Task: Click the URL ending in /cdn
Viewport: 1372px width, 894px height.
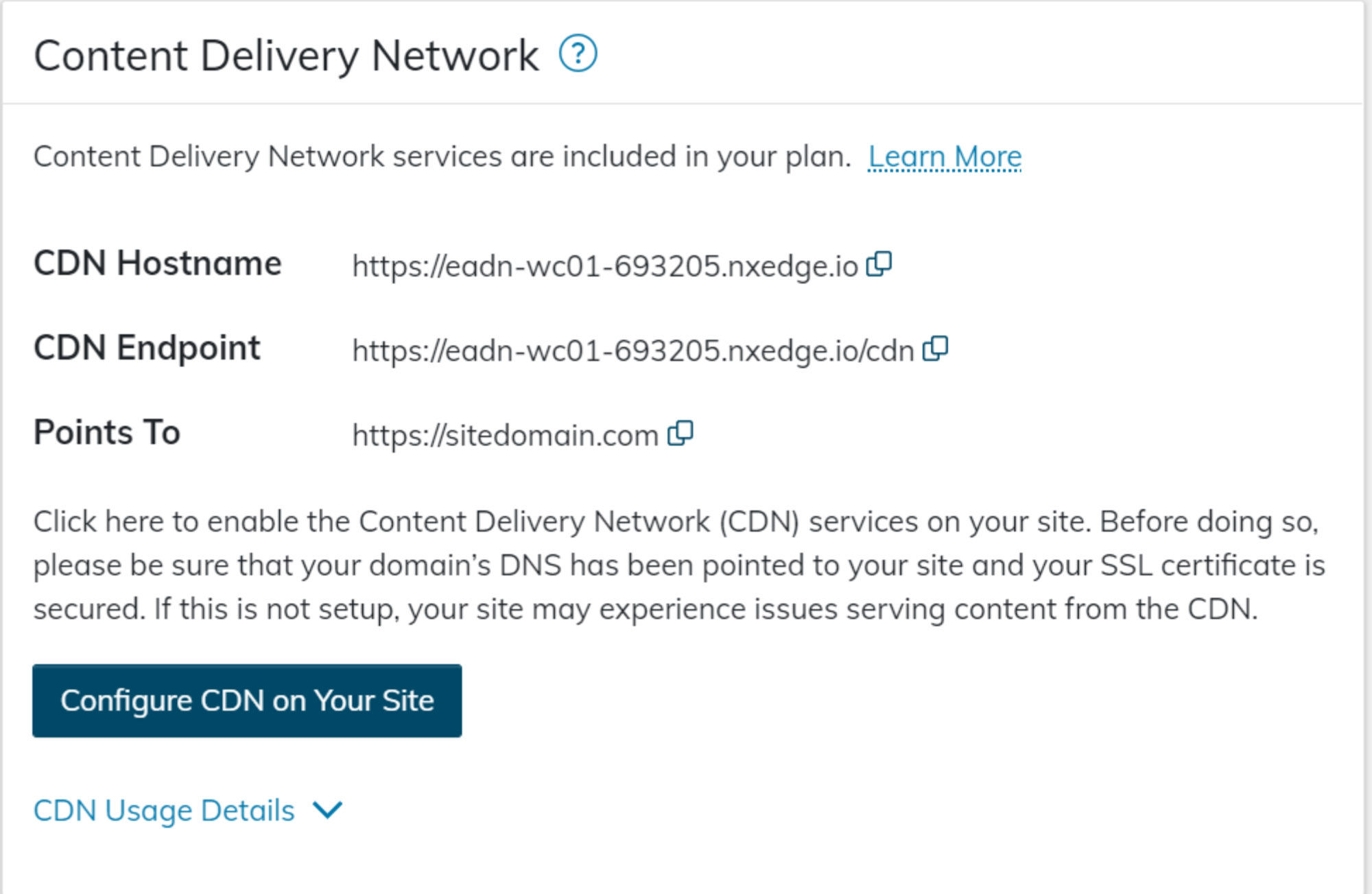Action: click(x=632, y=351)
